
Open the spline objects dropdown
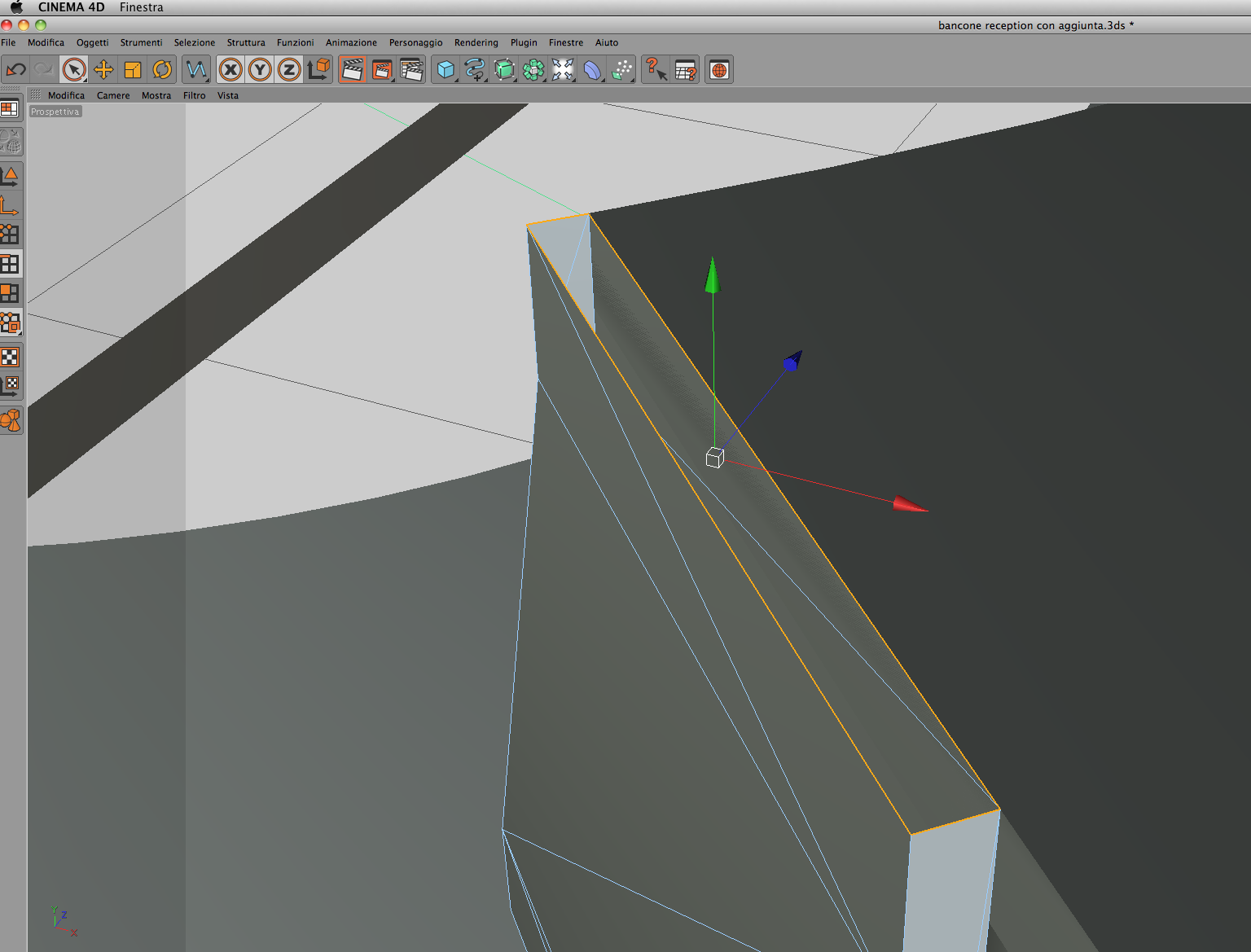[475, 70]
